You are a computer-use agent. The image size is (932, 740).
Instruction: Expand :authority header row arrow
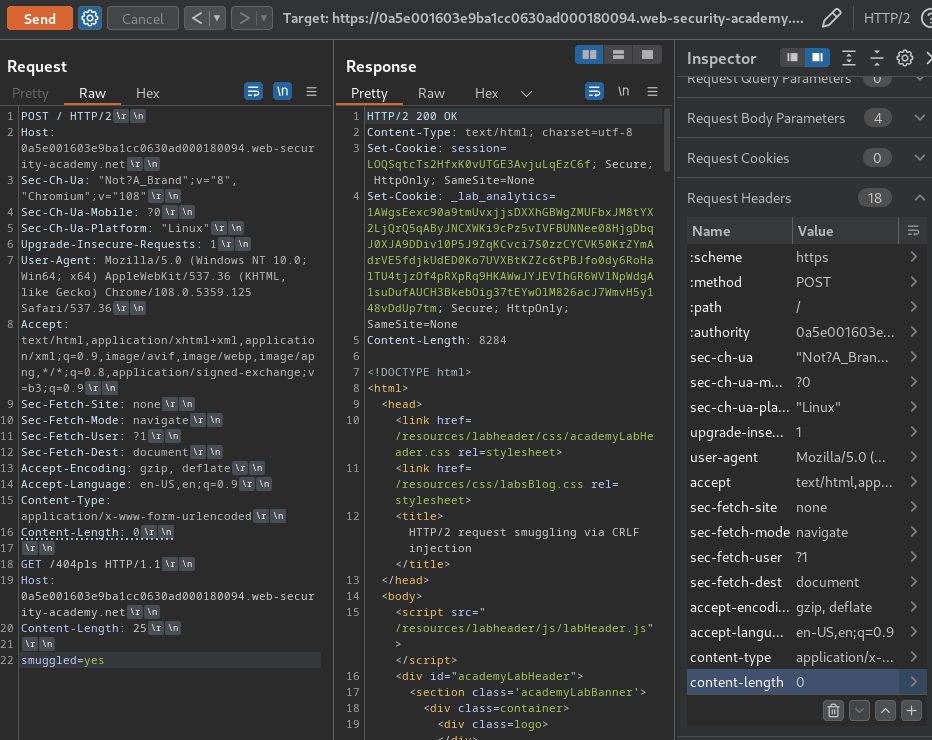pos(914,332)
